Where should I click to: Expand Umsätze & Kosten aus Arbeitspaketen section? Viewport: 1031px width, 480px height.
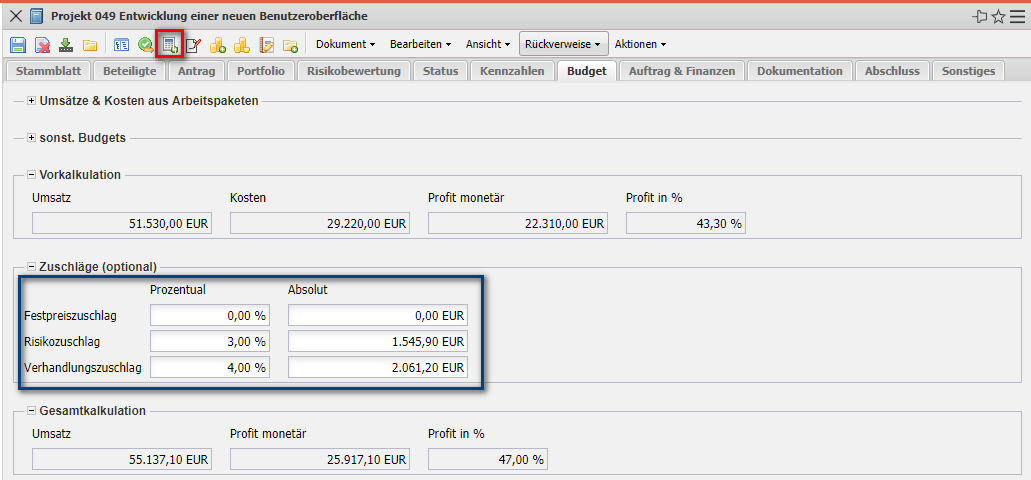click(32, 101)
